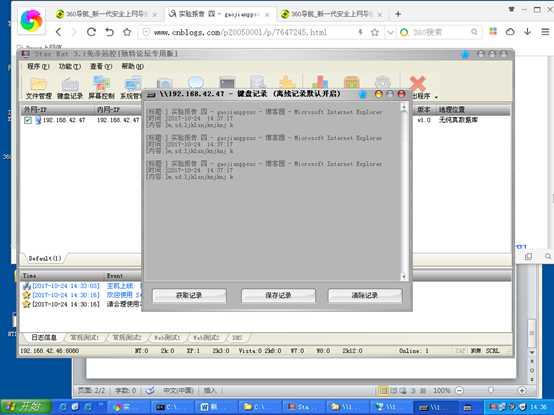The image size is (554, 415).
Task: Toggle checkbox for host 192.168.42.47
Action: coord(28,120)
